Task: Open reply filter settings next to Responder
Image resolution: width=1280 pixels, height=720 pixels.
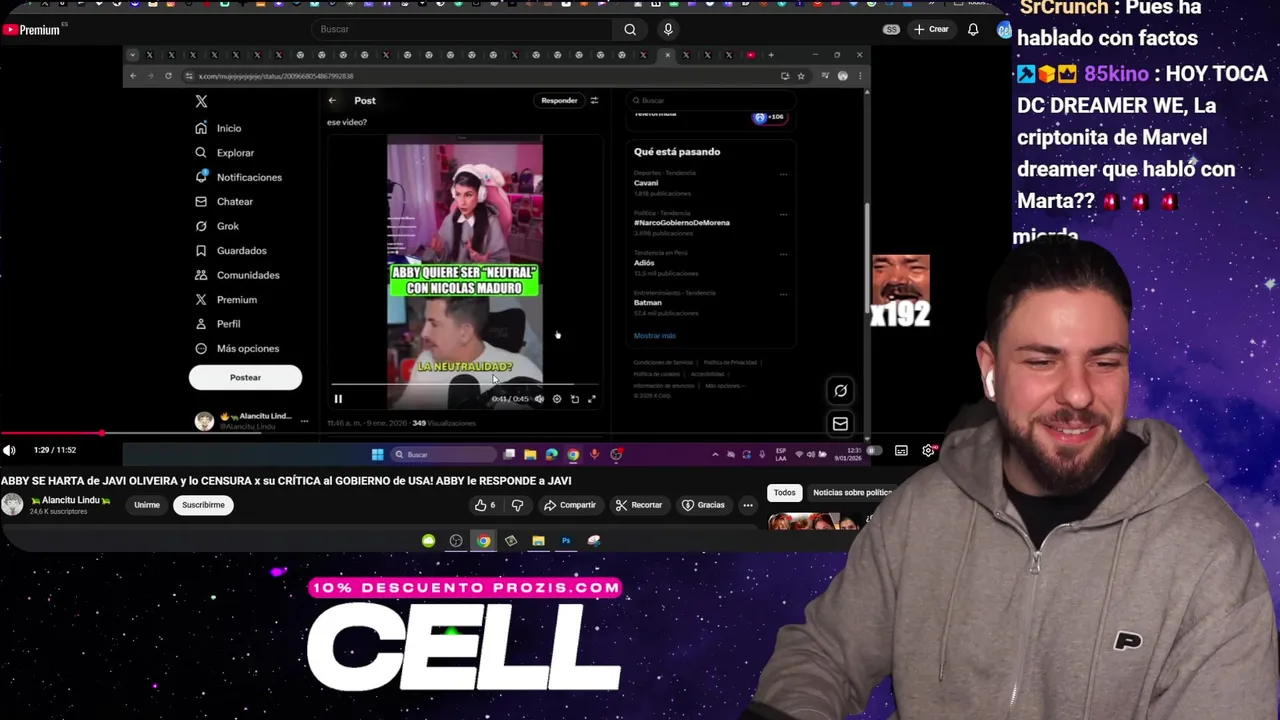Action: tap(594, 100)
